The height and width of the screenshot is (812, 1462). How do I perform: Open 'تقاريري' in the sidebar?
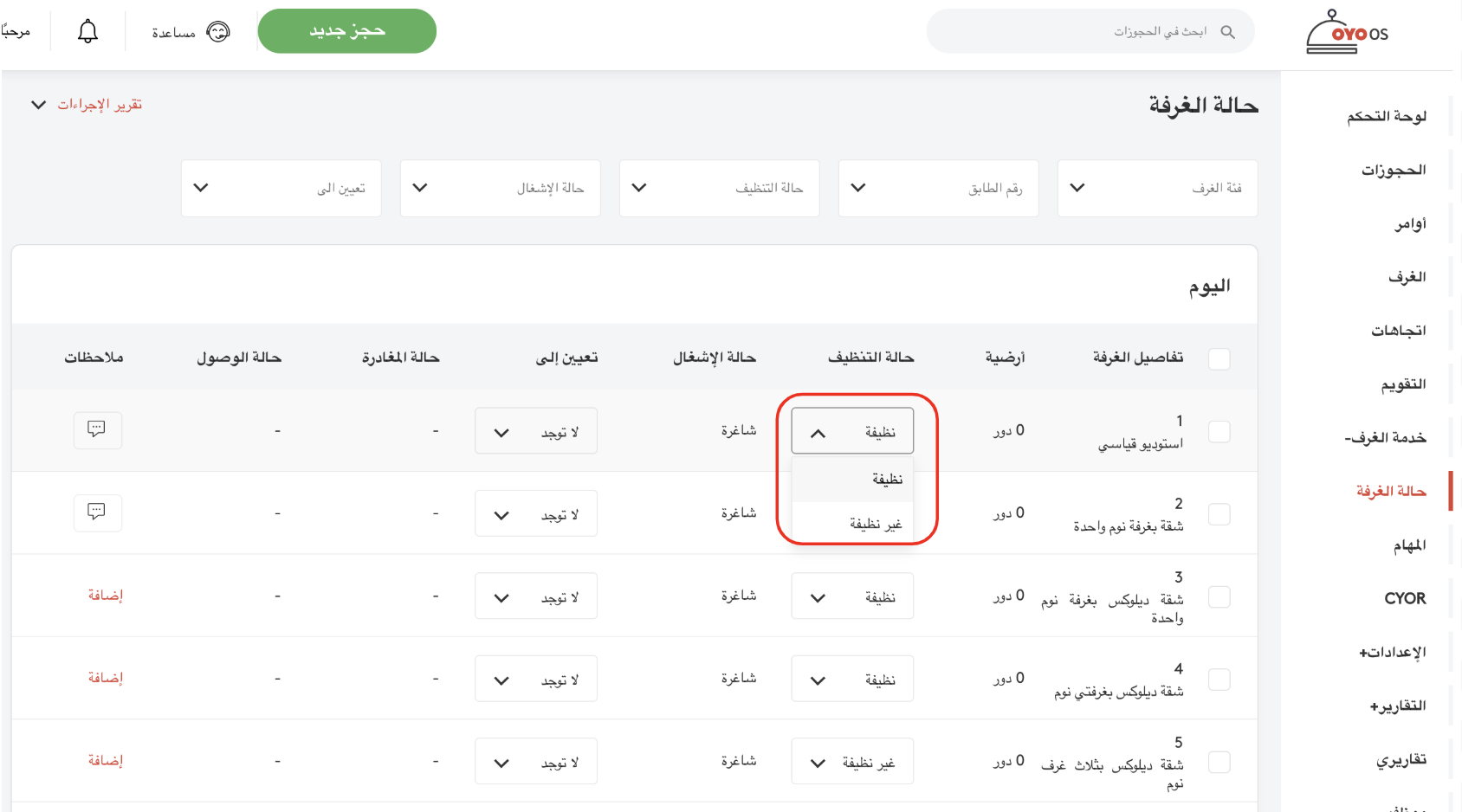tap(1401, 759)
